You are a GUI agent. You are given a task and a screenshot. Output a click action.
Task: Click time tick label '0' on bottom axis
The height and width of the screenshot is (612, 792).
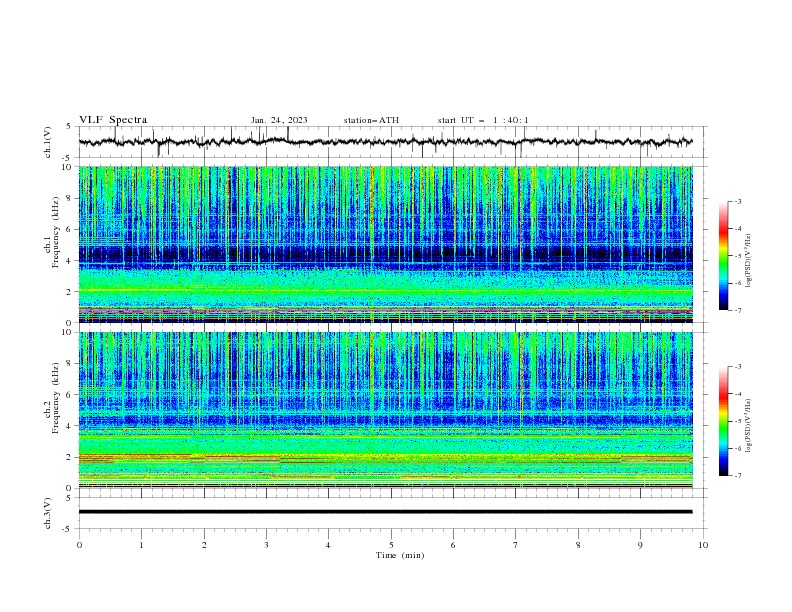click(79, 545)
